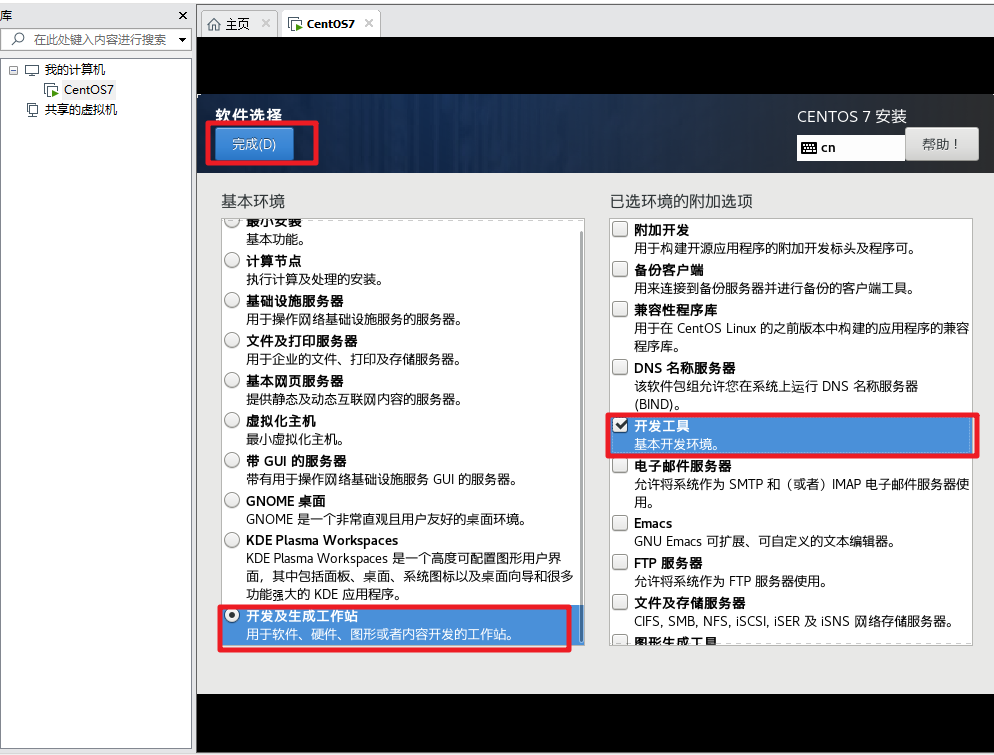The image size is (994, 755).
Task: Click the text 执行计算及处理的安装。
Action: 314,280
